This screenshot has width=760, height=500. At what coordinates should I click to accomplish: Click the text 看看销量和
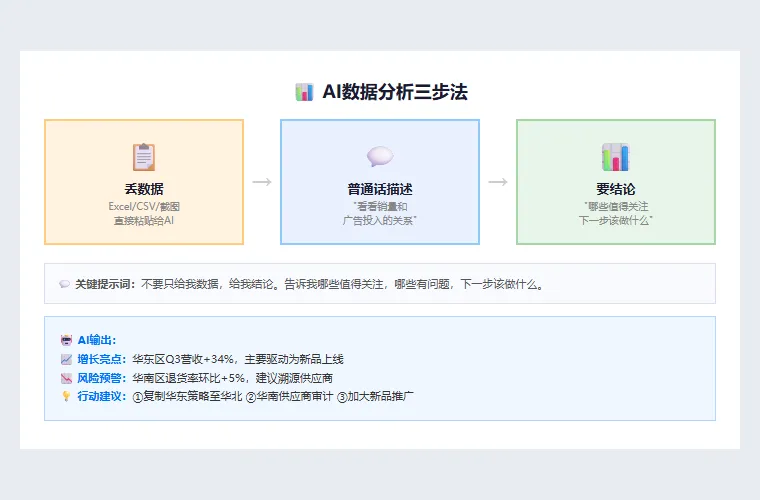pos(382,206)
